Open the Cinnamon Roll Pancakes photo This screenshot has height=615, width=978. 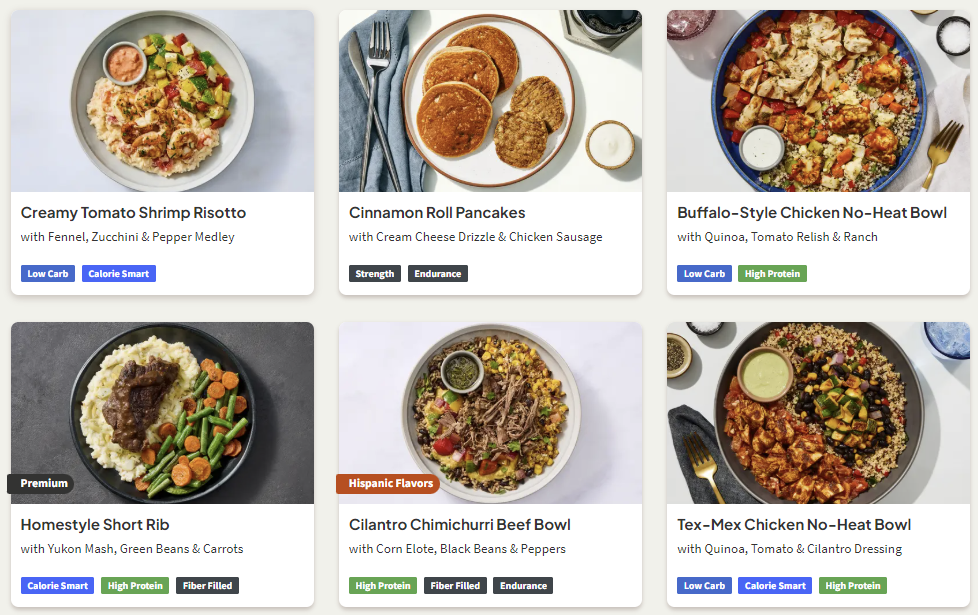[490, 100]
